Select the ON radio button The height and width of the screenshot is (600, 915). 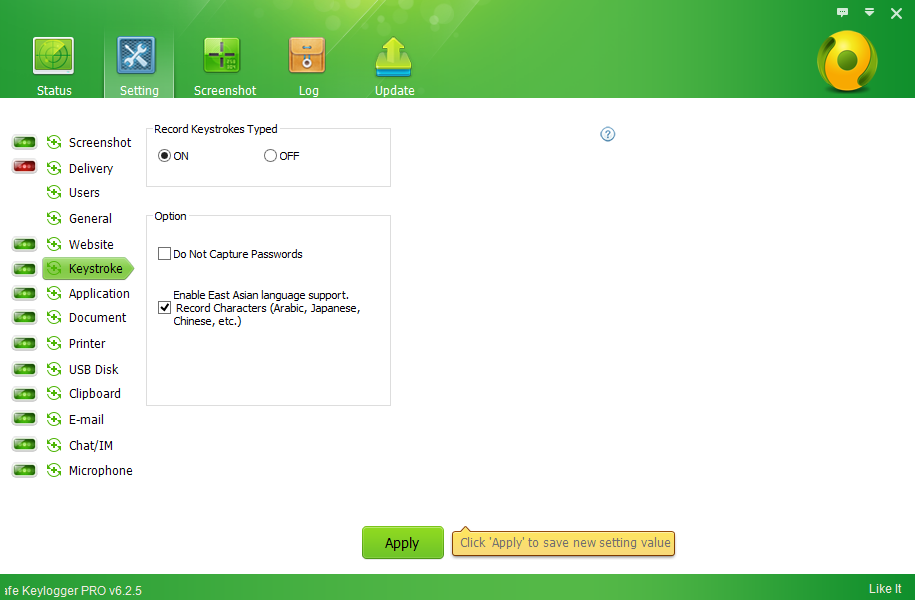click(x=164, y=156)
